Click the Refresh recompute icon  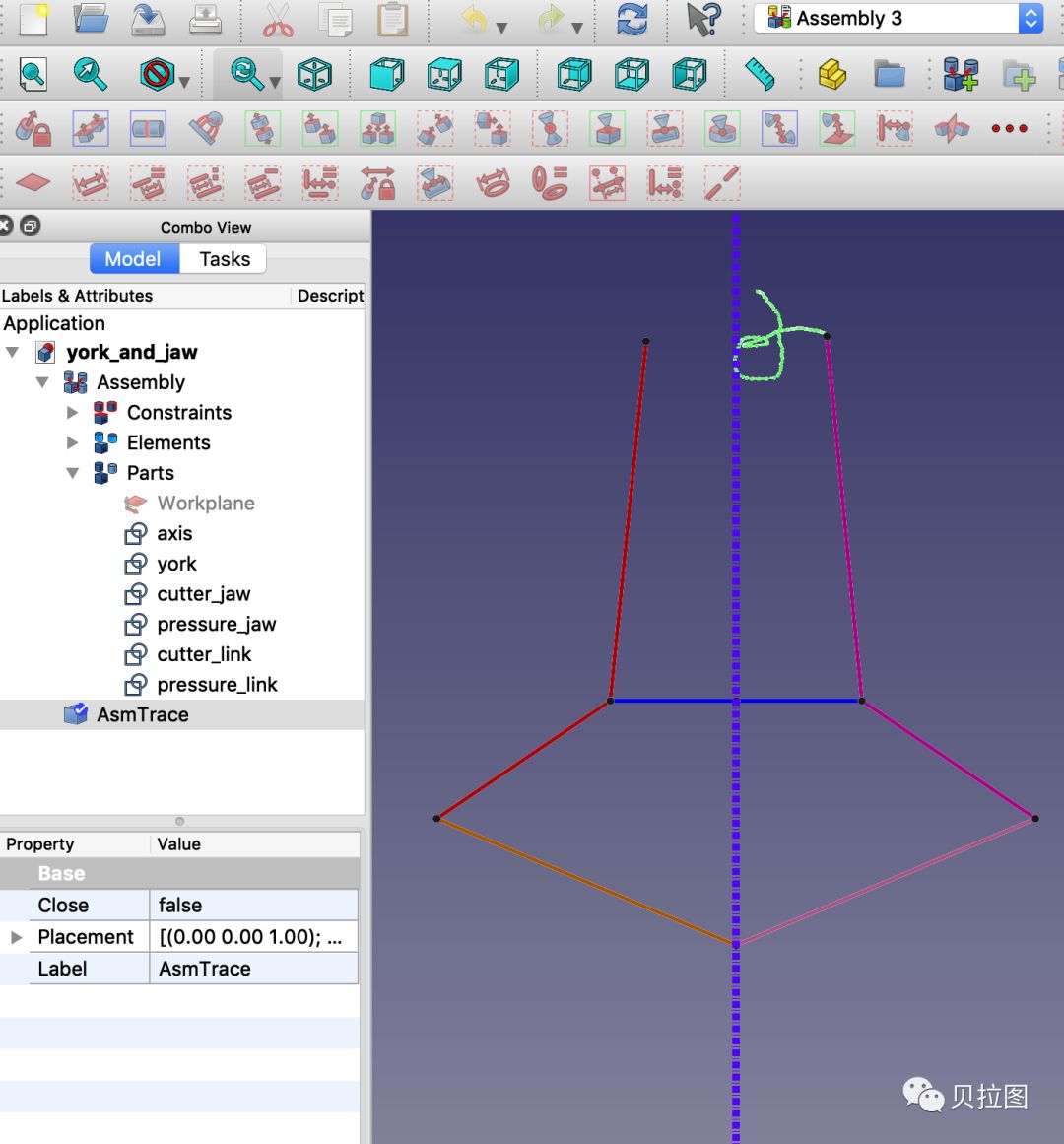tap(632, 19)
